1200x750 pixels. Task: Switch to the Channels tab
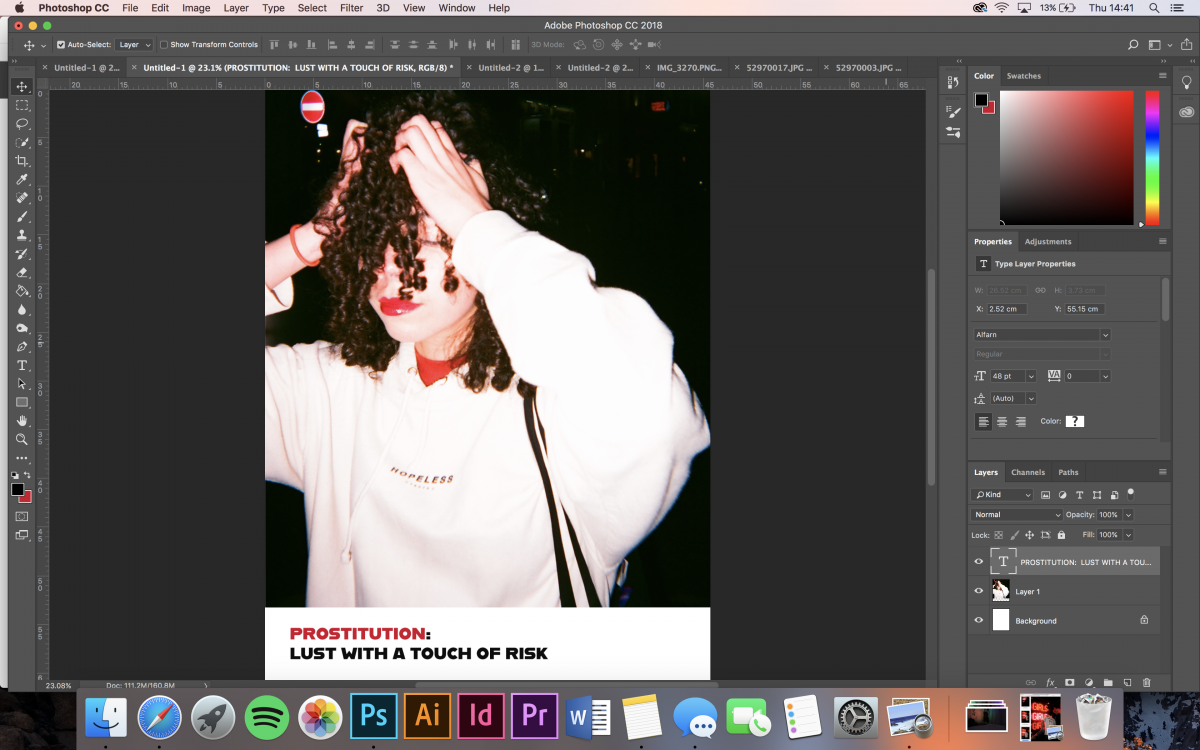pos(1027,472)
